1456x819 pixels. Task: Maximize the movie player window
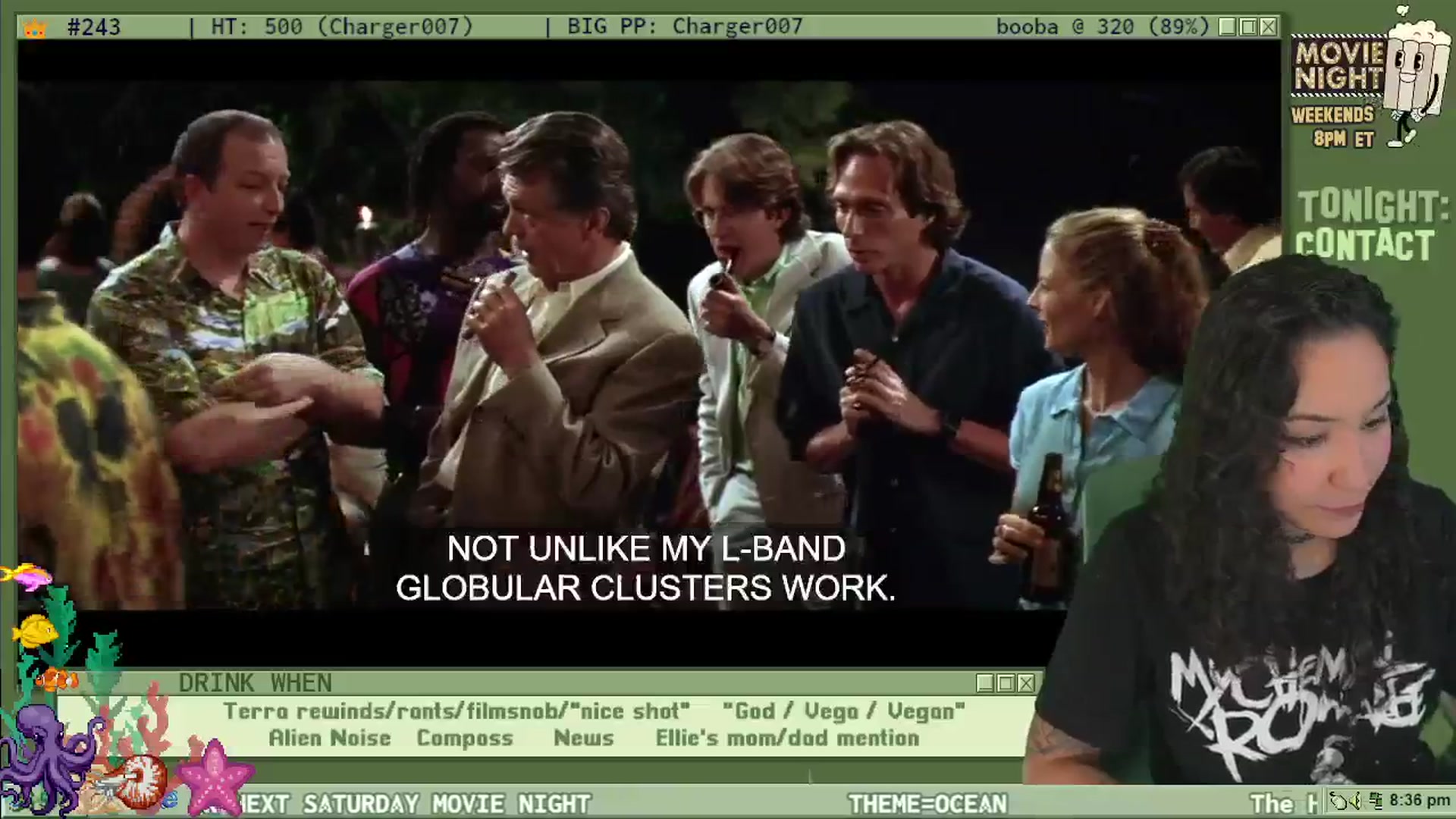(x=1248, y=27)
